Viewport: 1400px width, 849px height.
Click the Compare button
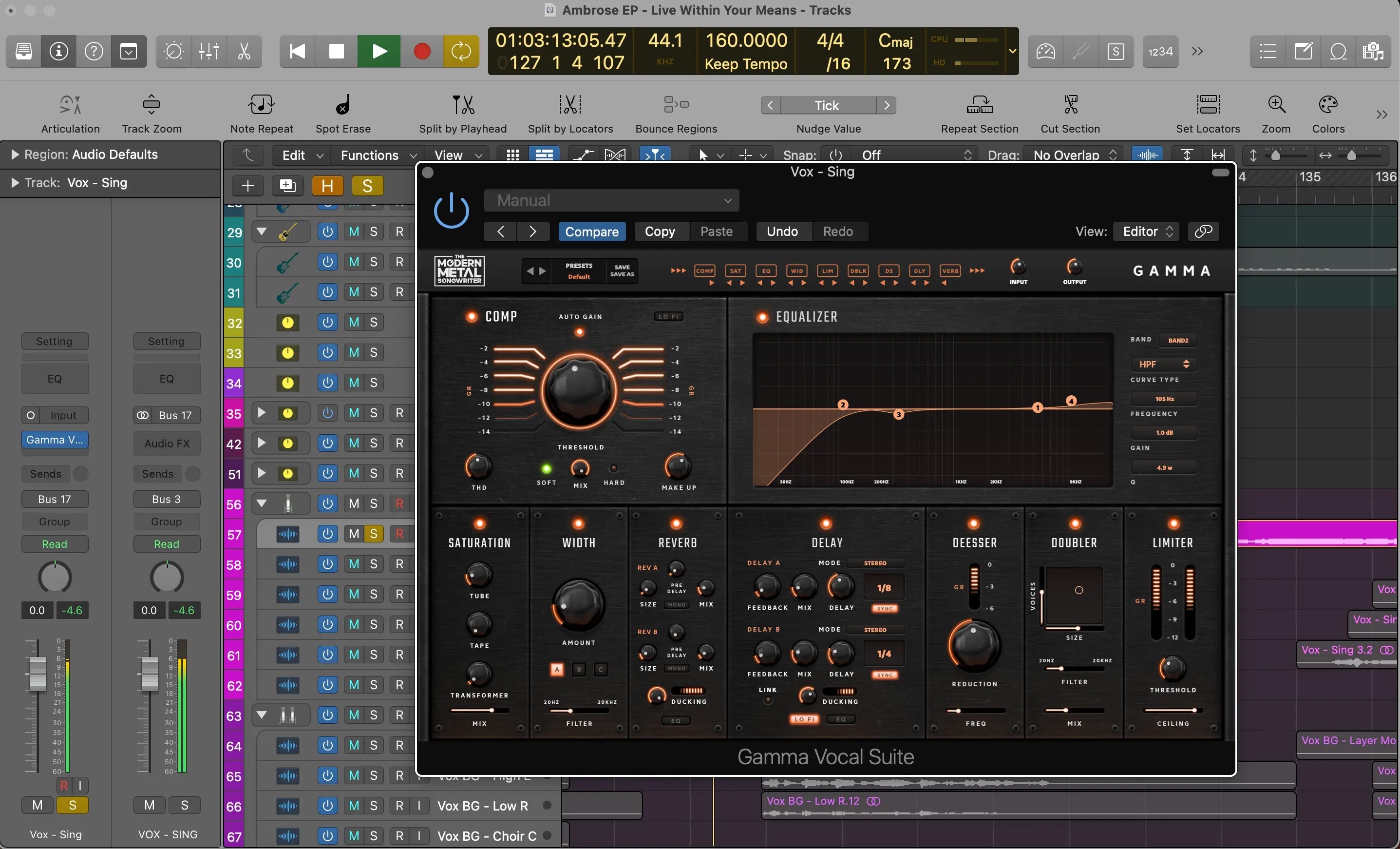(591, 232)
